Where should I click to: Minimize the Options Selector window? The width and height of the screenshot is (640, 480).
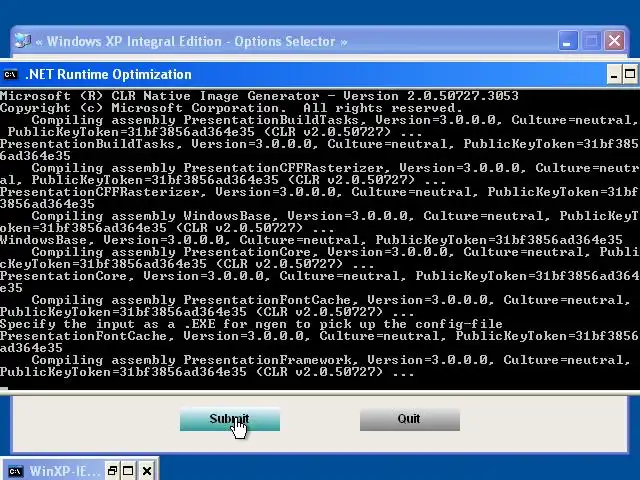point(567,41)
